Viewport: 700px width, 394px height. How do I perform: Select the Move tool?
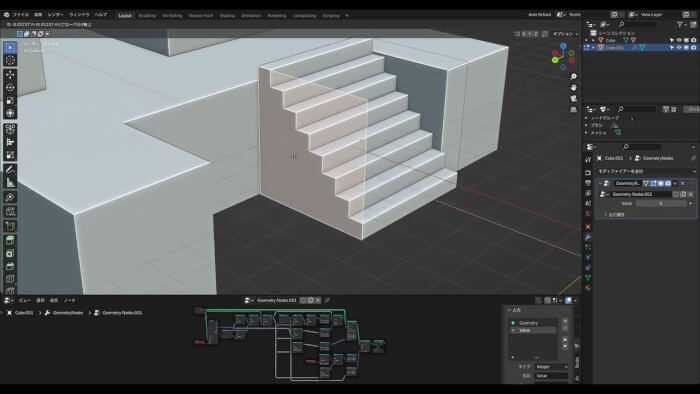[x=10, y=75]
